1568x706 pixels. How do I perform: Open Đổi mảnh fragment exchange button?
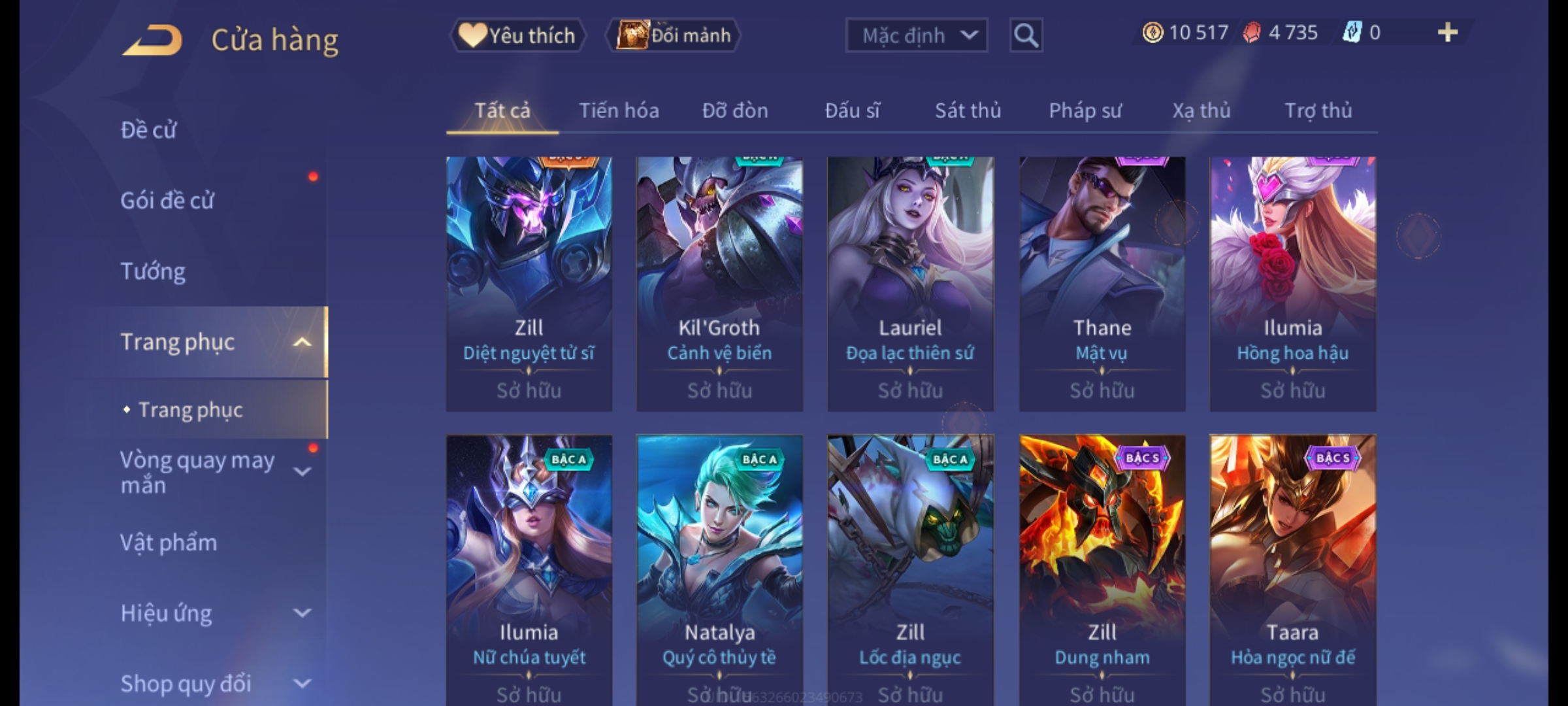673,35
